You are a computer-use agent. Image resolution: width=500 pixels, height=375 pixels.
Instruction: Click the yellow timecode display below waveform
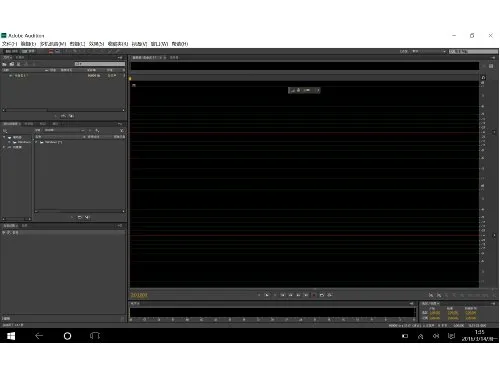click(139, 295)
